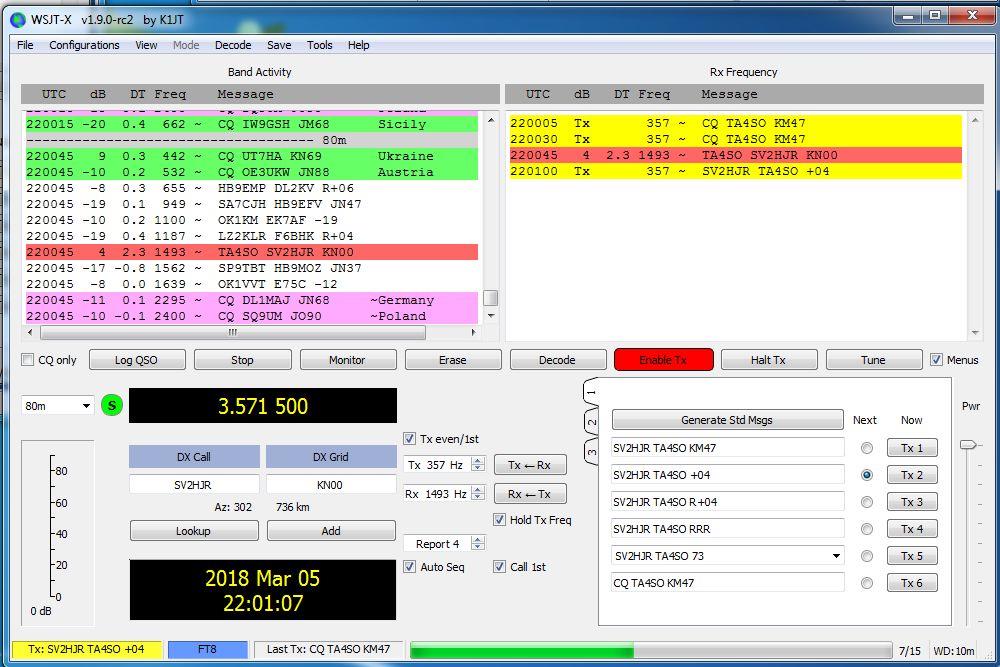
Task: Click the 3.571 500 frequency display
Action: pyautogui.click(x=263, y=406)
